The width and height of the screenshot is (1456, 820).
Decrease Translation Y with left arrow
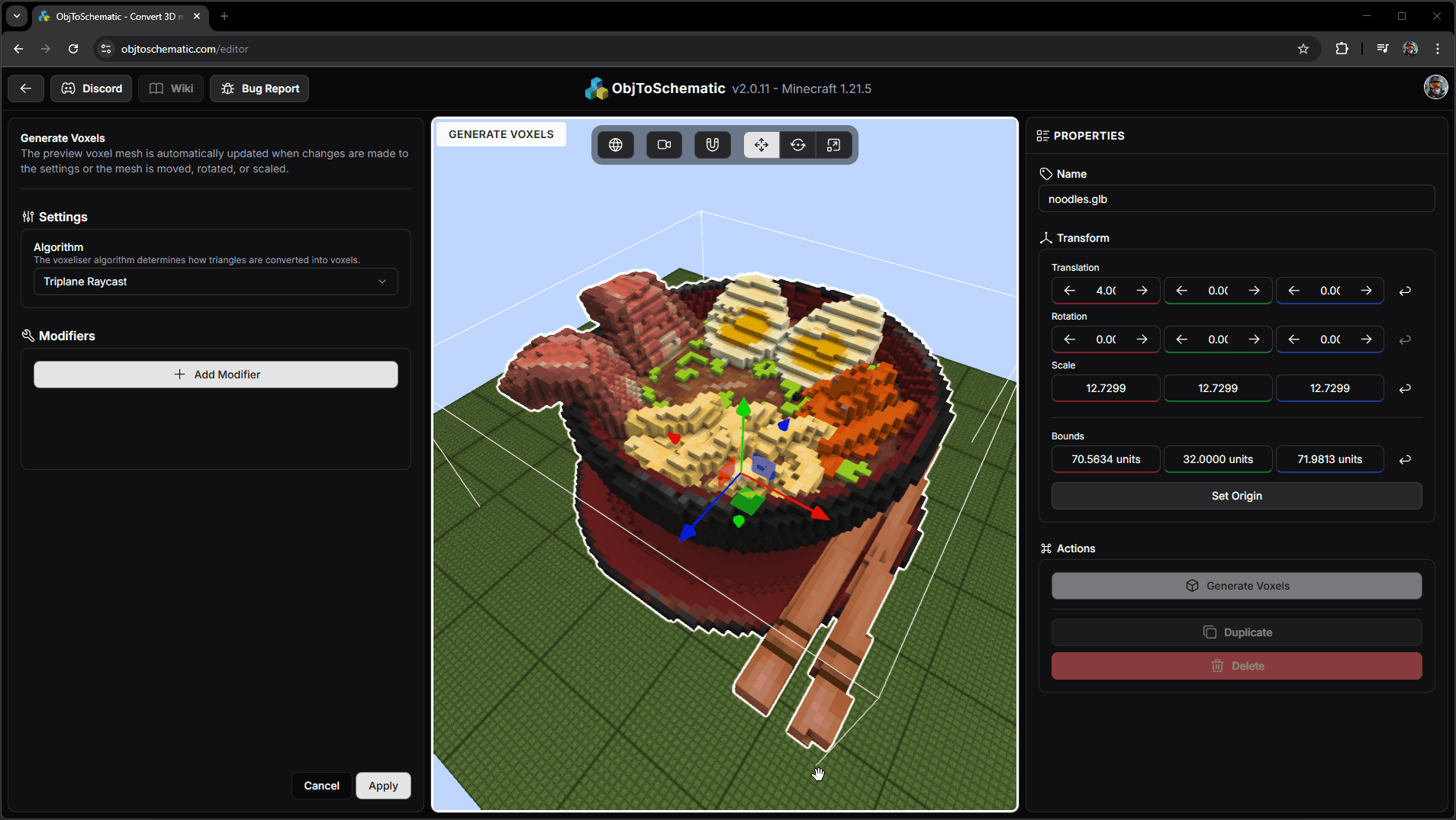tap(1181, 291)
